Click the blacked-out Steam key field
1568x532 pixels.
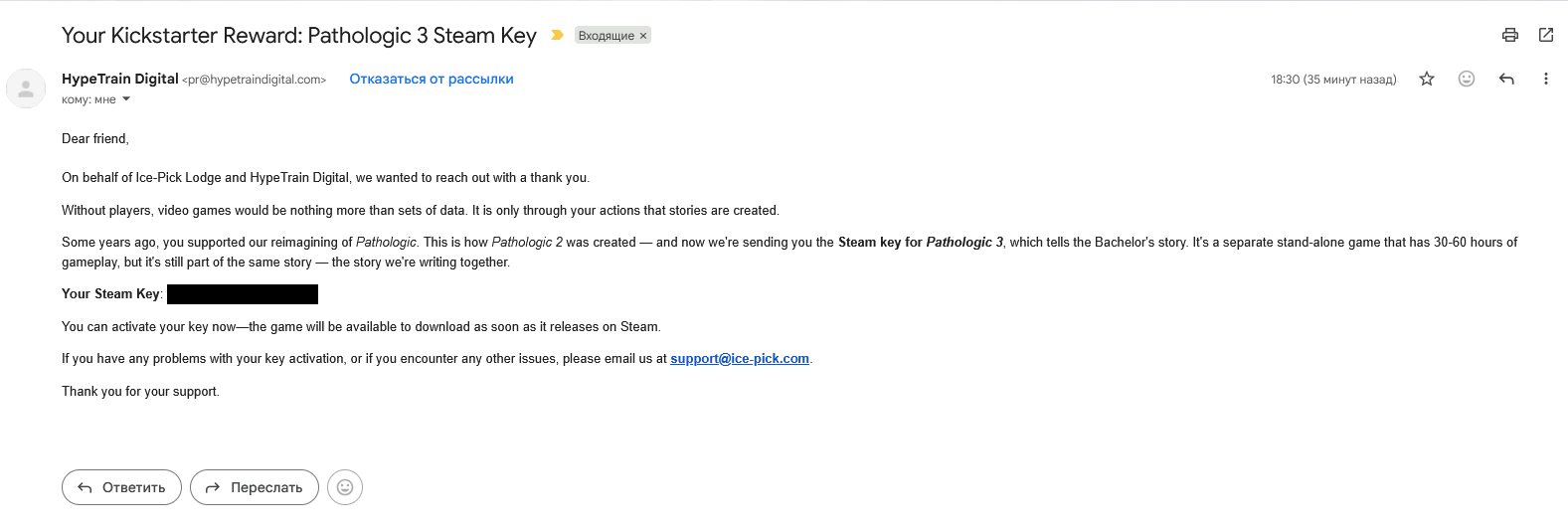[243, 294]
